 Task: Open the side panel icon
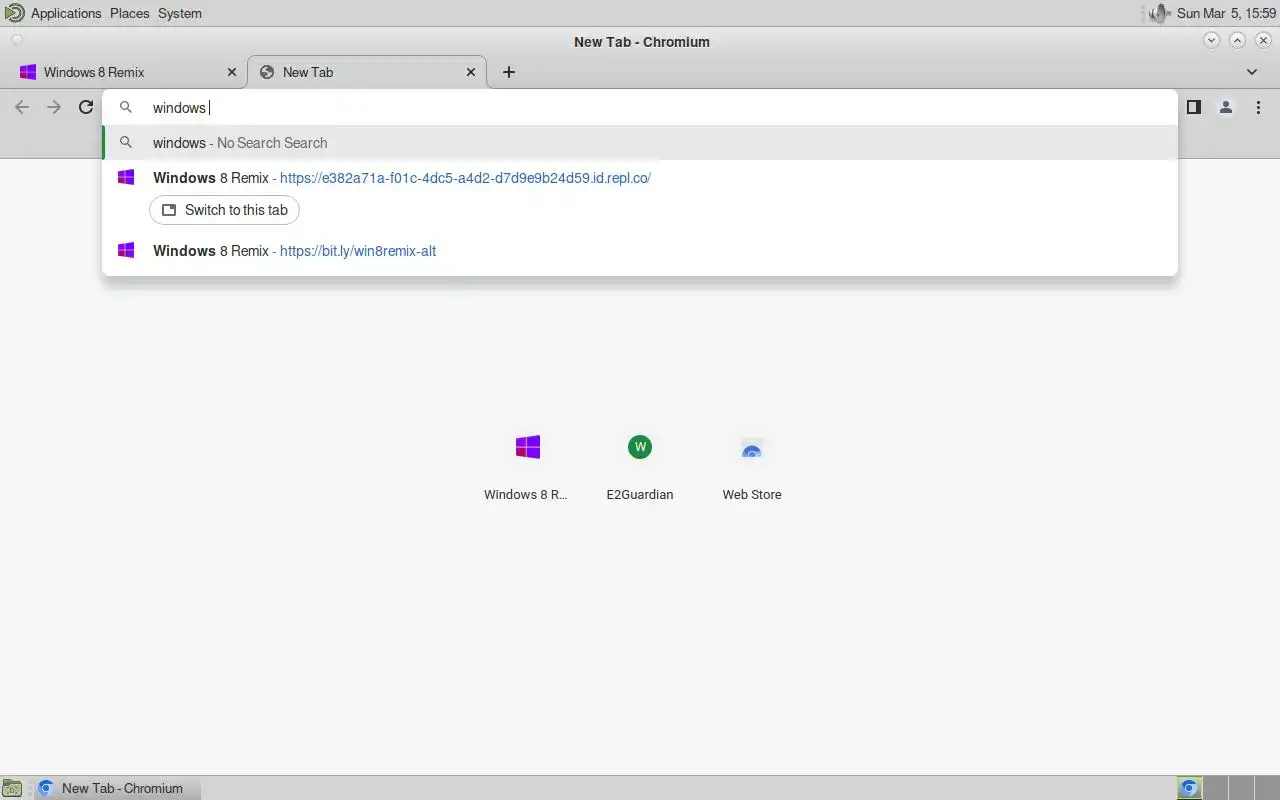click(x=1193, y=107)
